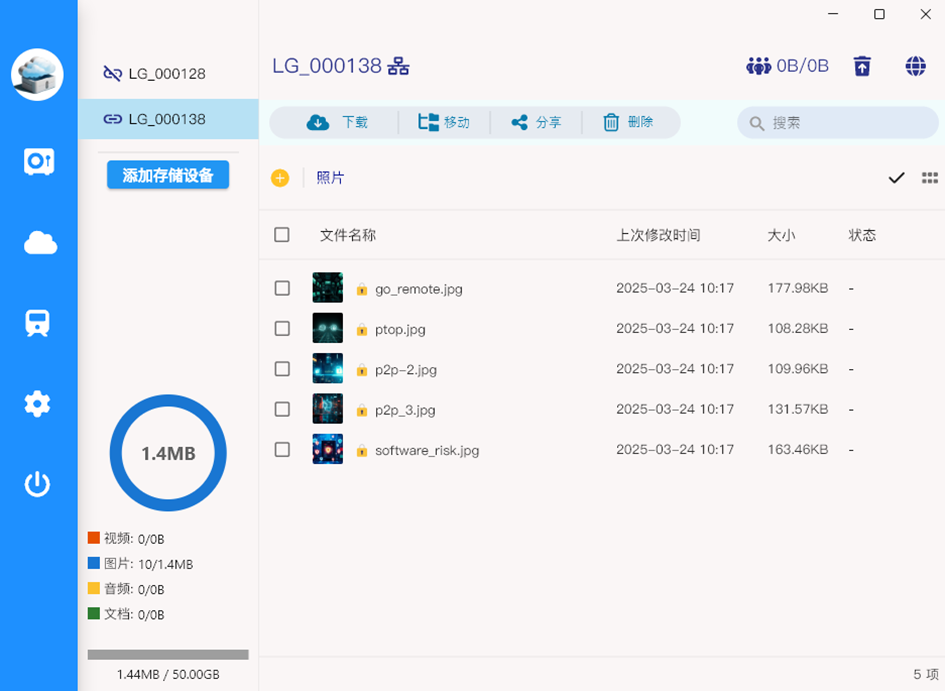The height and width of the screenshot is (691, 945).
Task: Open the recycle bin icon in header
Action: [x=862, y=66]
